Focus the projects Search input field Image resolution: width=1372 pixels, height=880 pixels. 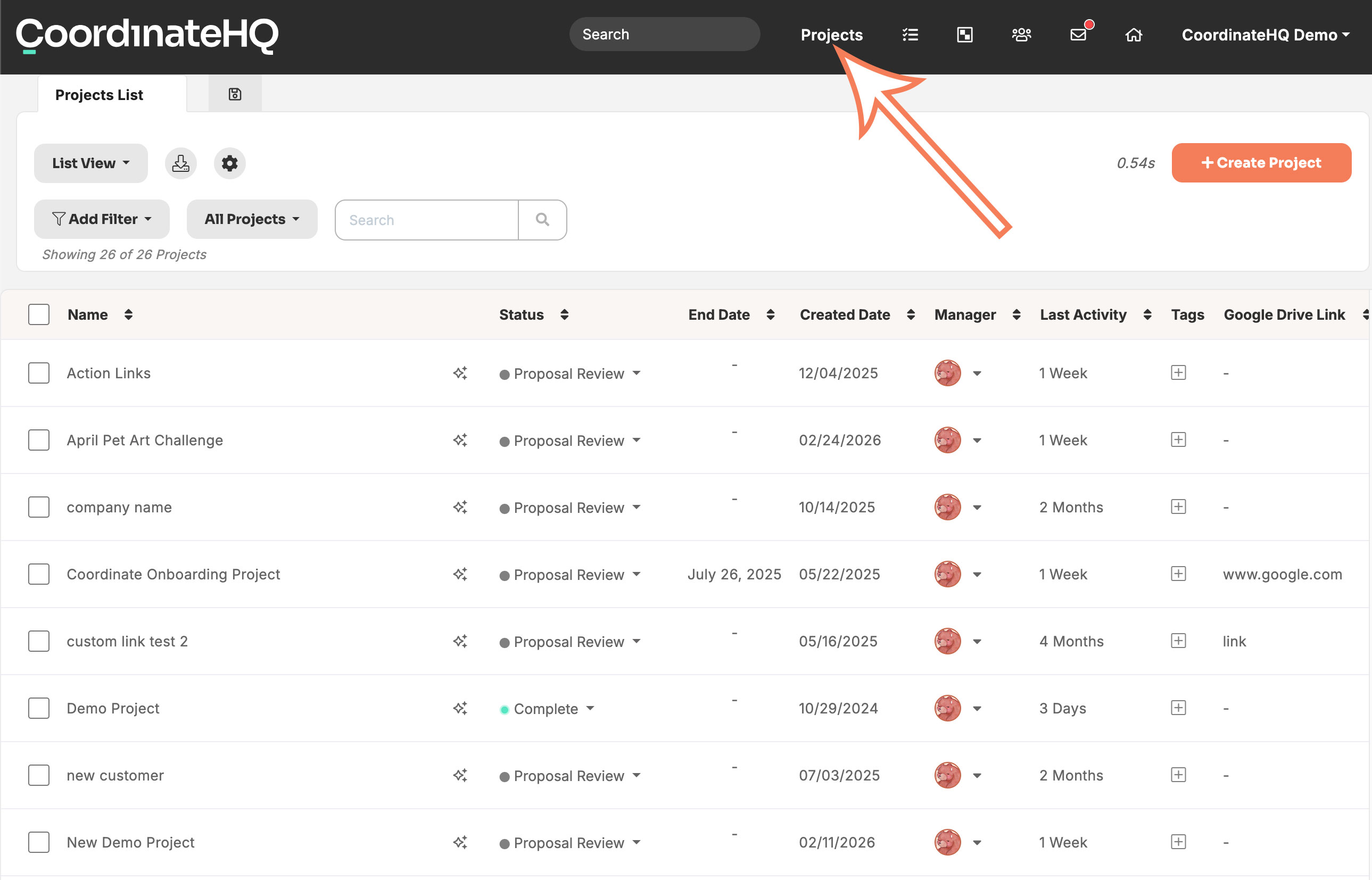427,220
